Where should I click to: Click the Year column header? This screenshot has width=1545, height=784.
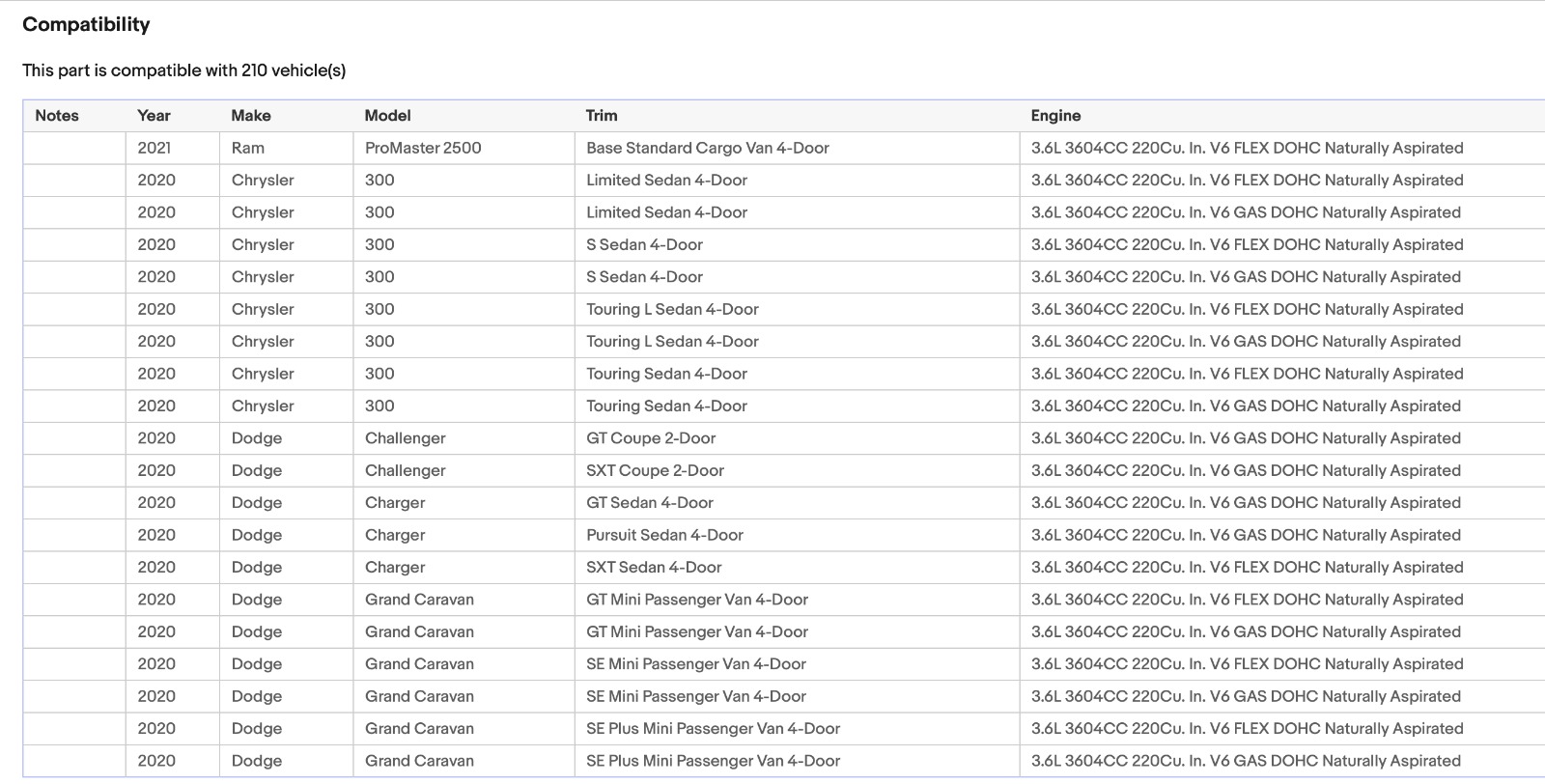(x=154, y=116)
